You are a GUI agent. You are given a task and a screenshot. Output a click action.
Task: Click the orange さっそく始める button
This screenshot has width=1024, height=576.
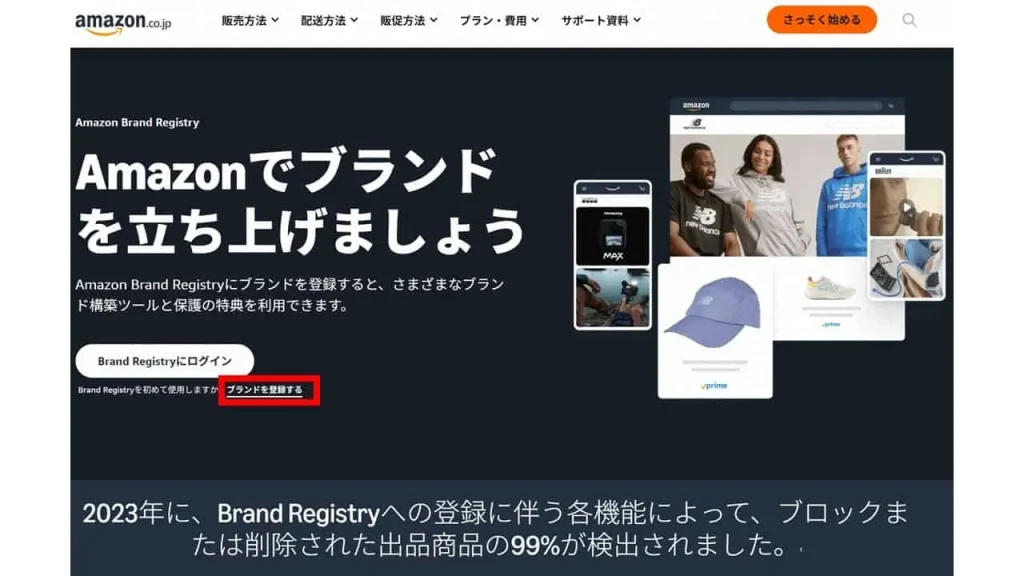[x=822, y=20]
